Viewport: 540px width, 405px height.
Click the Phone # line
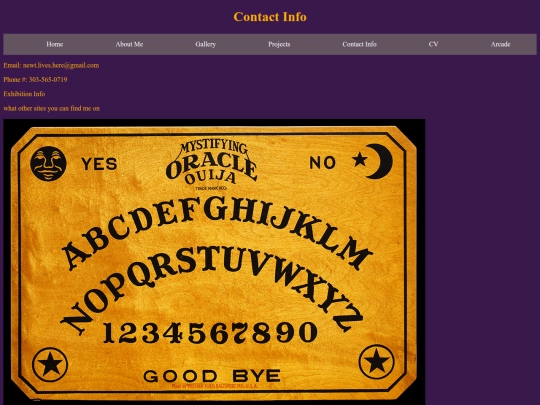click(35, 80)
